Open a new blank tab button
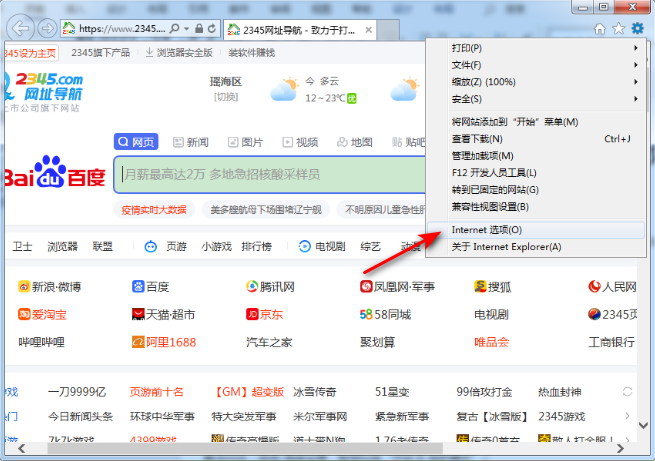The height and width of the screenshot is (461, 655). coord(388,30)
